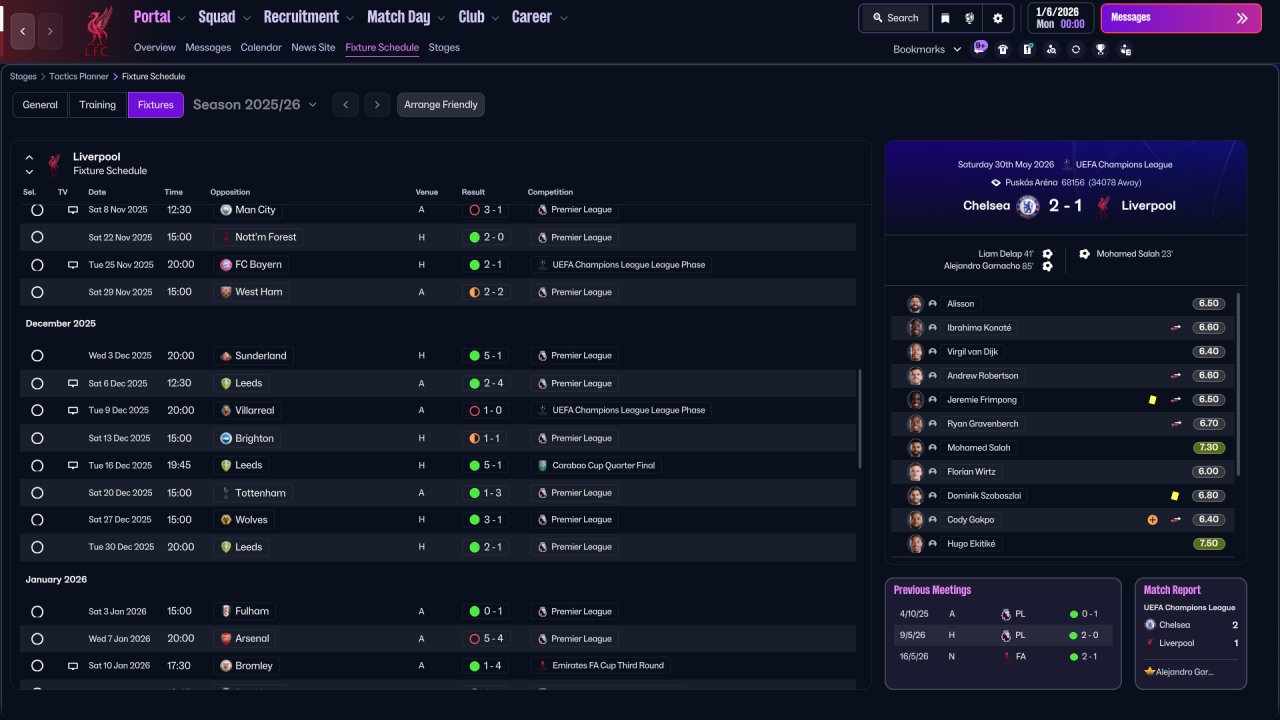Click the TV icon on Man City row
The height and width of the screenshot is (720, 1280).
(73, 210)
